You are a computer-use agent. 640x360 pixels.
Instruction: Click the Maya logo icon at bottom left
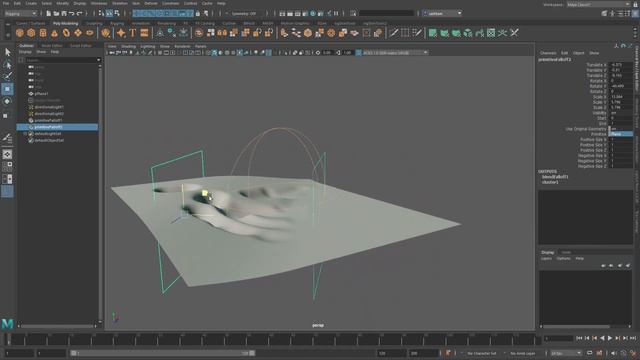[7, 324]
